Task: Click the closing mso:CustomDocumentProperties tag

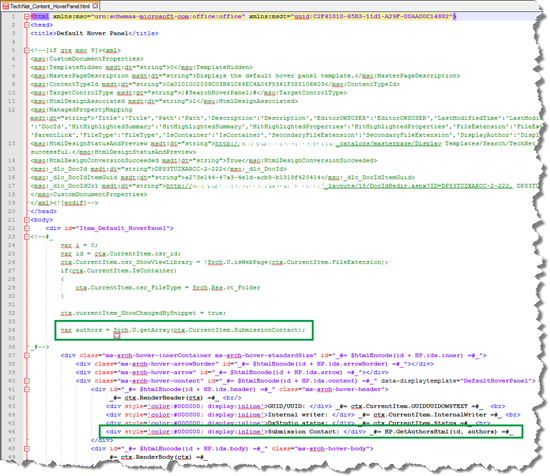Action: [89, 194]
